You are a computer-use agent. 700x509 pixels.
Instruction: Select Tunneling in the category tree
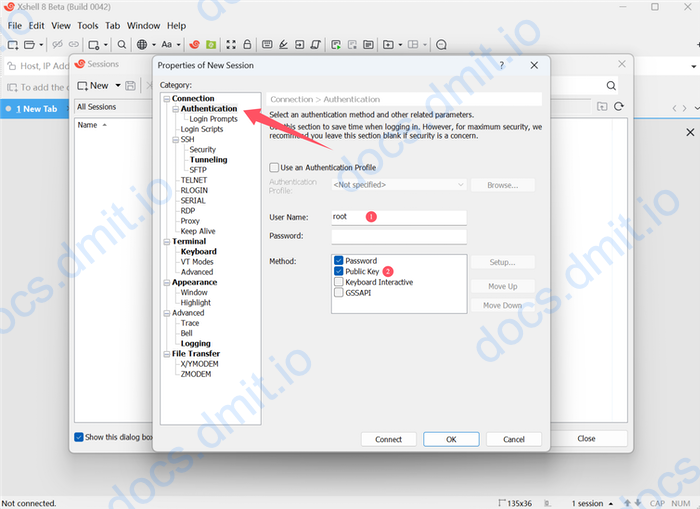pyautogui.click(x=208, y=160)
